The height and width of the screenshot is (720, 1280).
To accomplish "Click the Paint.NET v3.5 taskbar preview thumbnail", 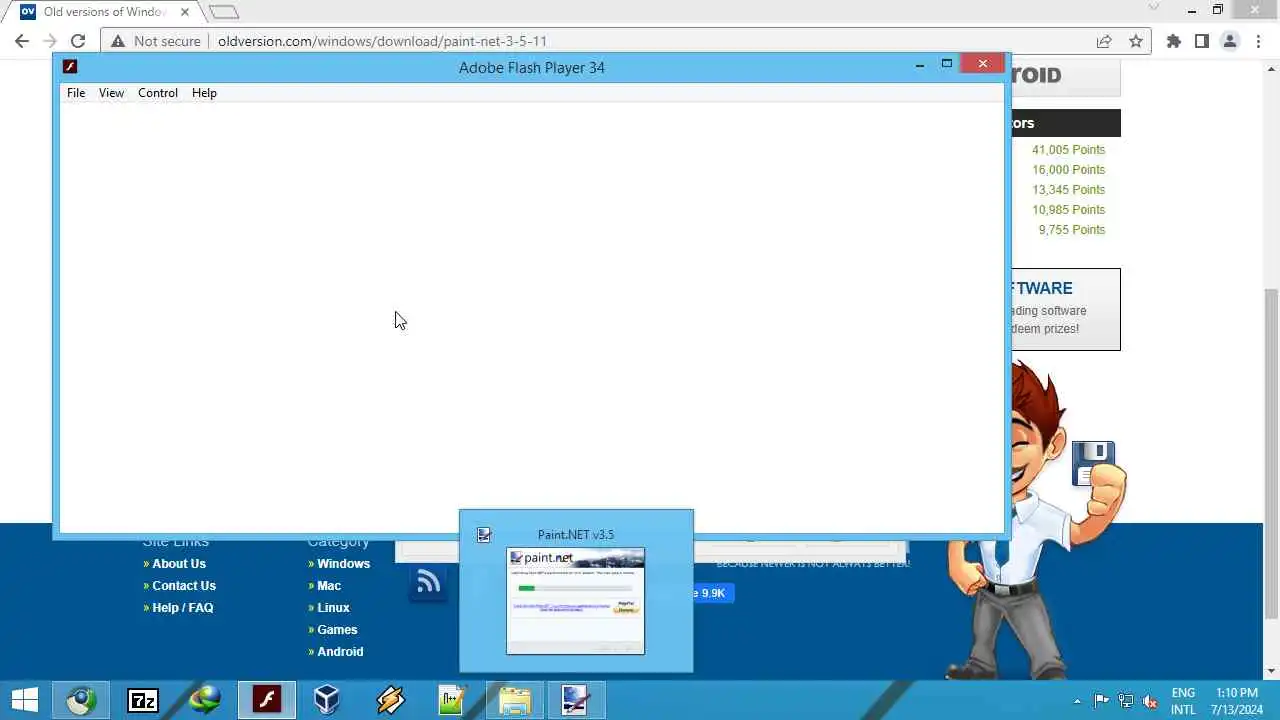I will pyautogui.click(x=575, y=601).
